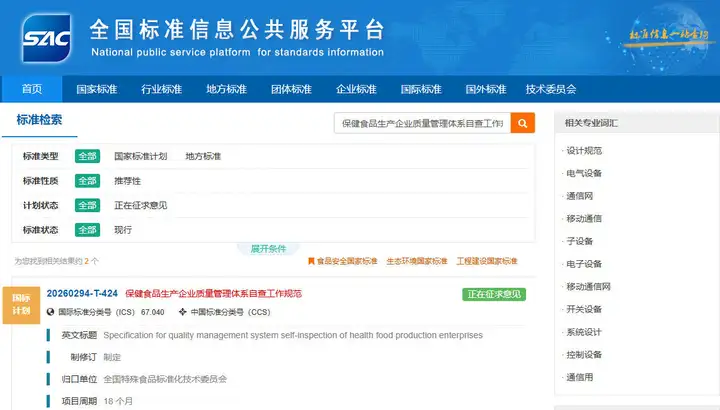720x410 pixels.
Task: Open the 食品安全国家标准 link
Action: (x=347, y=261)
